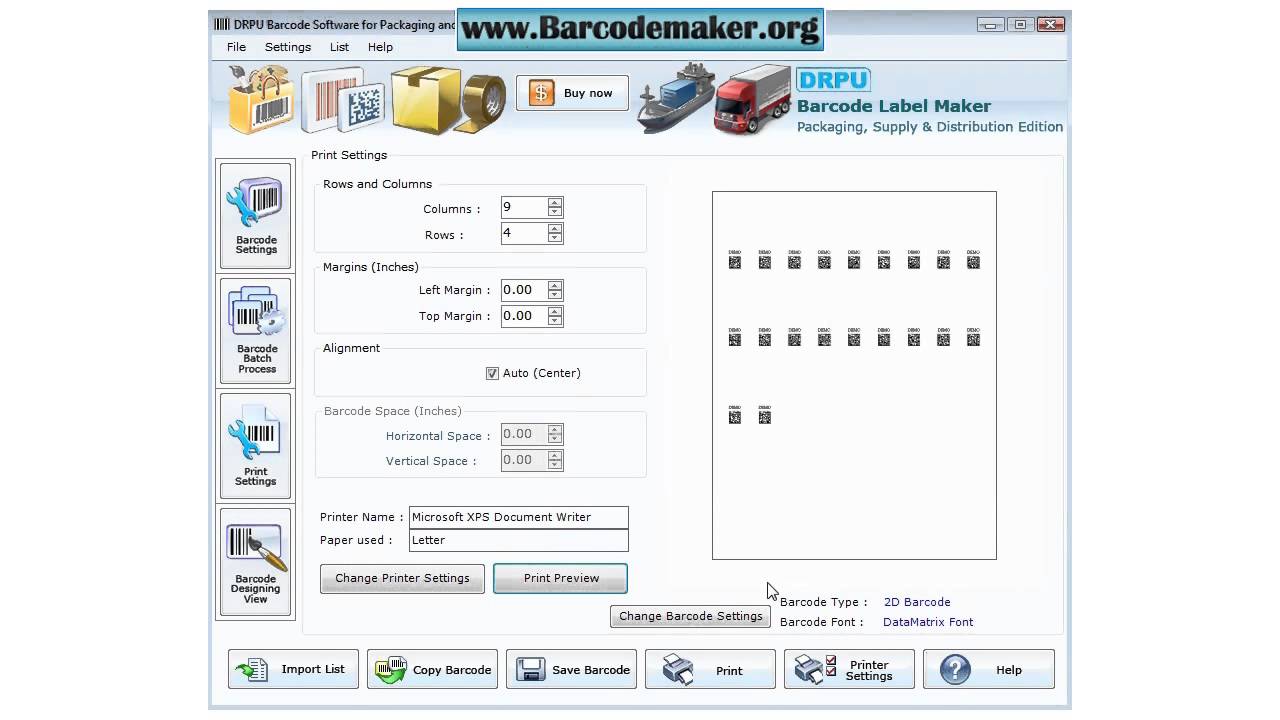Click the Printer Name text field
The image size is (1280, 720).
[519, 517]
